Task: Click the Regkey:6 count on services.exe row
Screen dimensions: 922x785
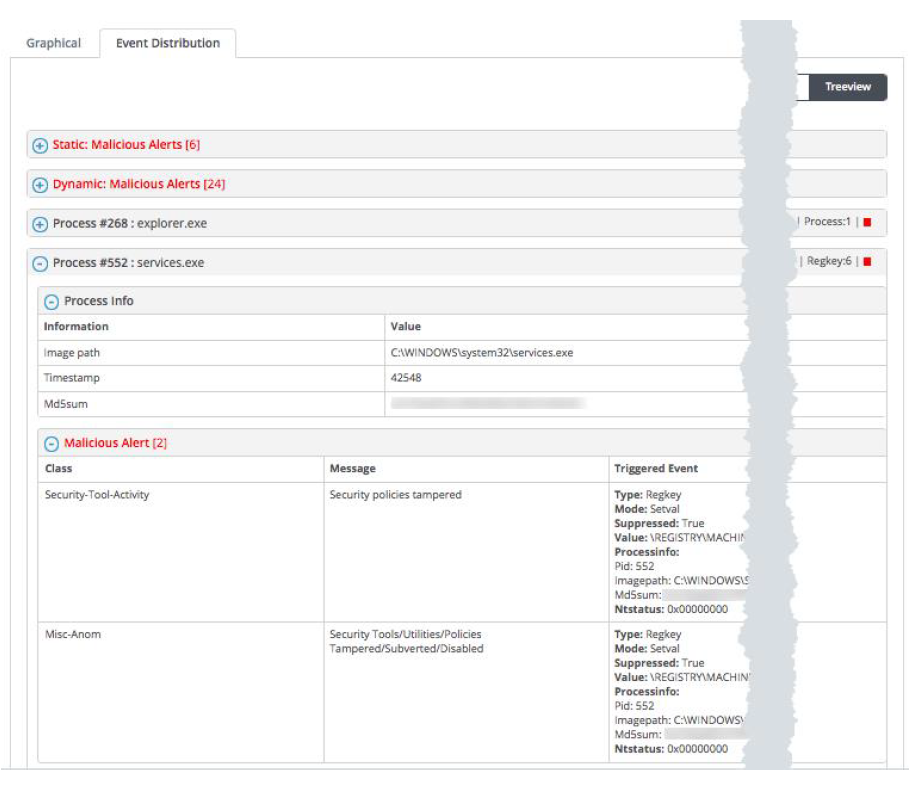Action: [829, 261]
